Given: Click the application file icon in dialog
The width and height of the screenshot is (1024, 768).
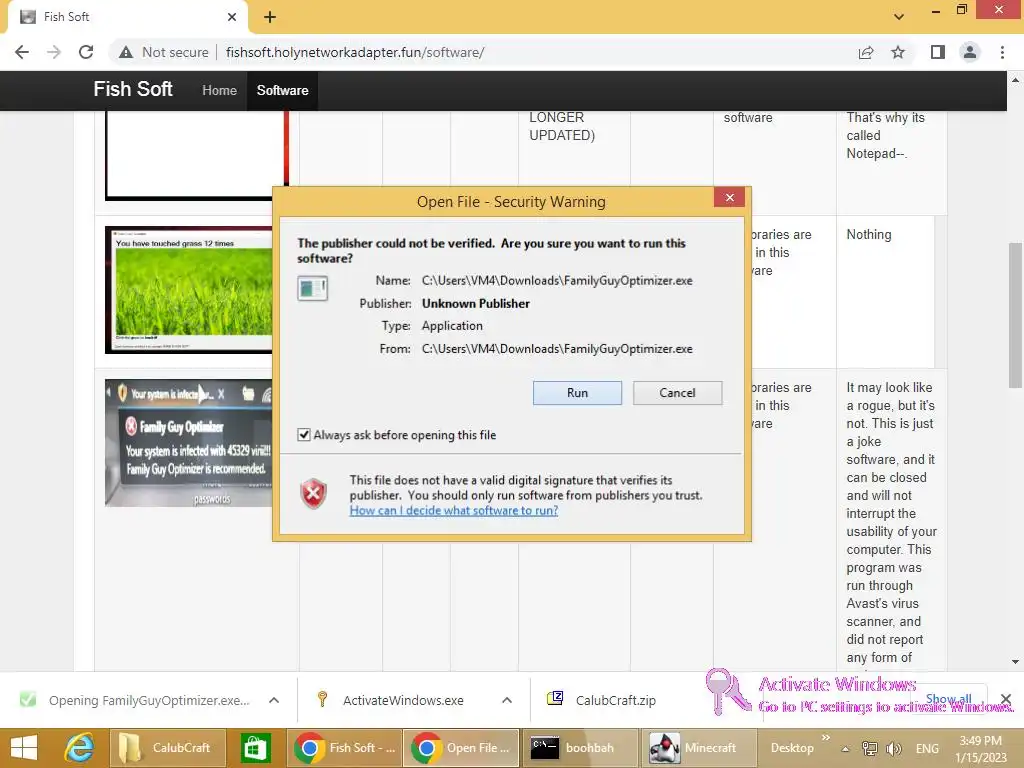Looking at the screenshot, I should tap(312, 288).
